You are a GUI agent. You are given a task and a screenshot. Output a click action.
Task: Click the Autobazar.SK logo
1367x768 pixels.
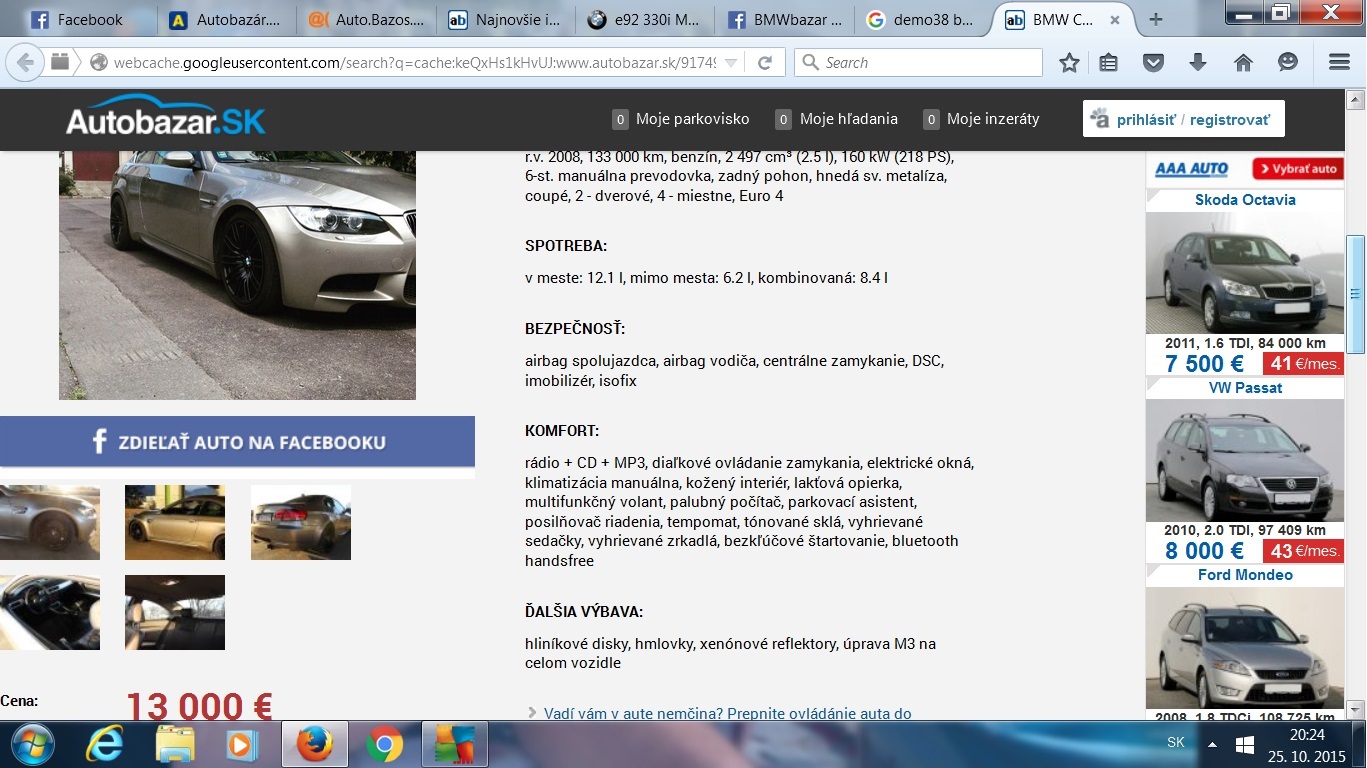pos(166,119)
